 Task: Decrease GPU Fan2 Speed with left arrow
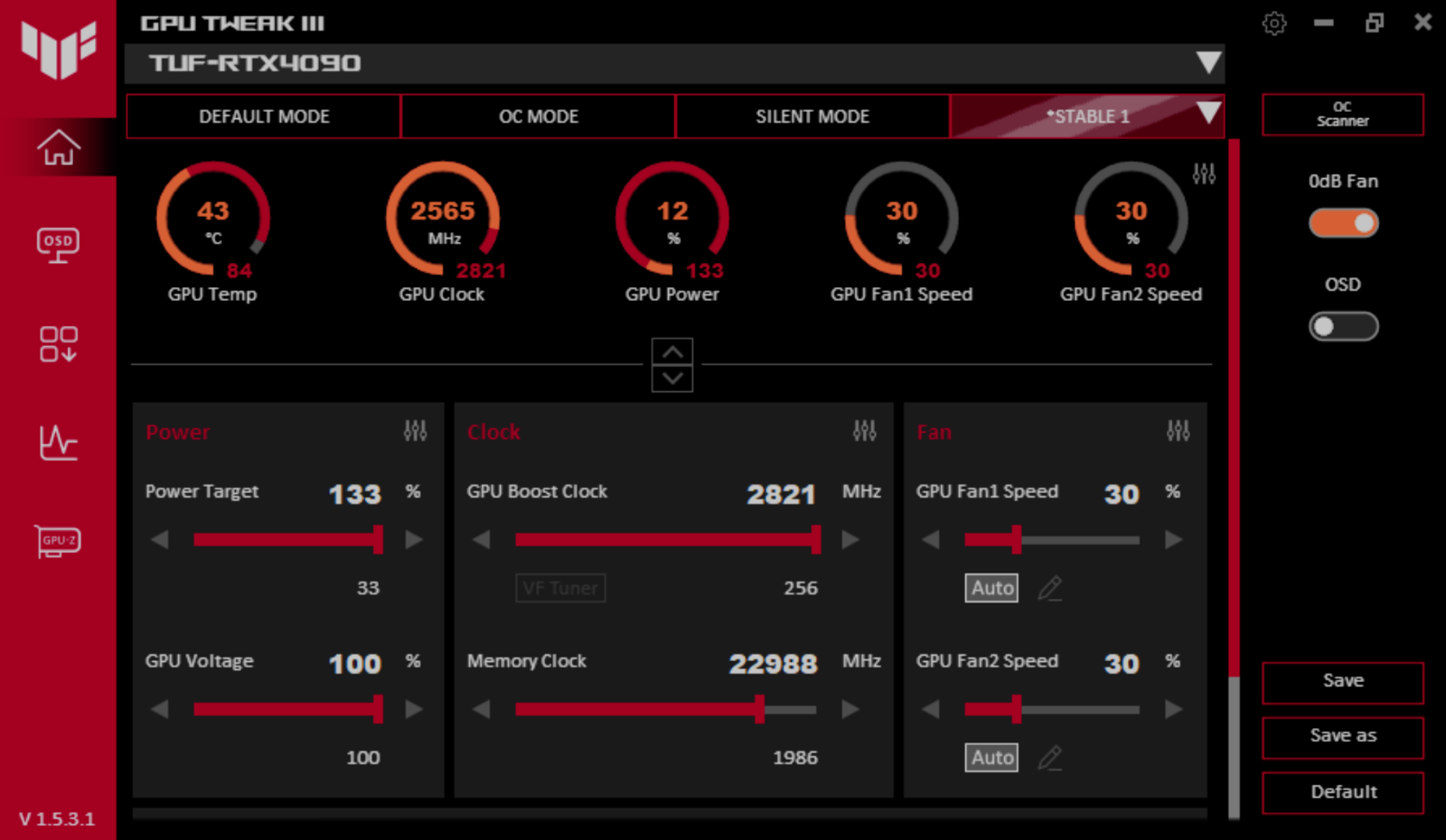(x=931, y=710)
